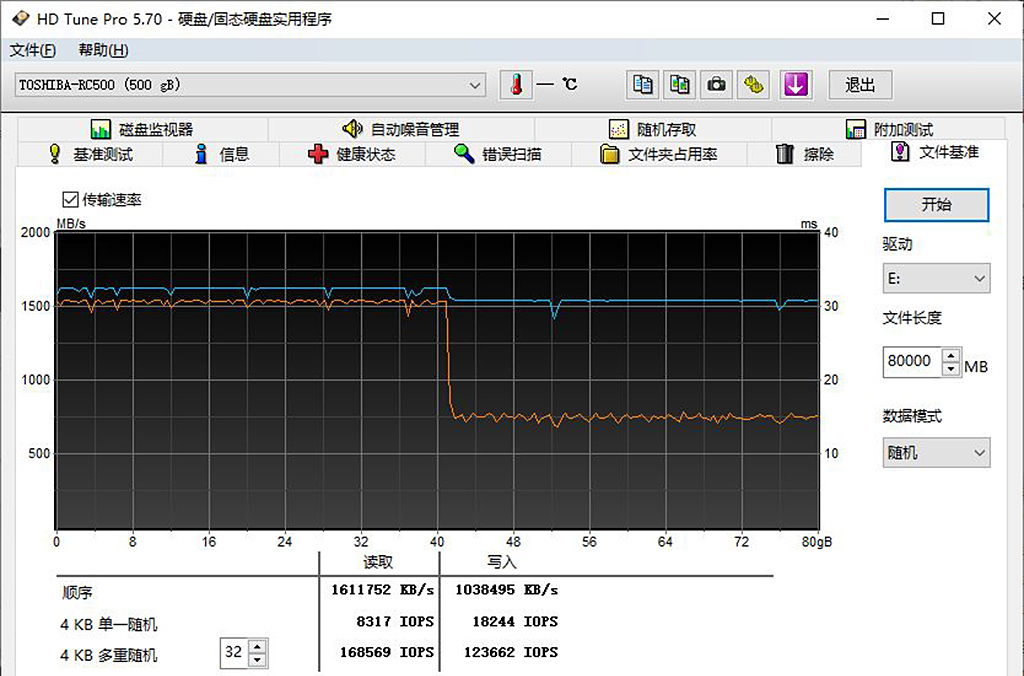Click the yellow hand donate icon
Screen dimensions: 1024x676
coord(753,85)
